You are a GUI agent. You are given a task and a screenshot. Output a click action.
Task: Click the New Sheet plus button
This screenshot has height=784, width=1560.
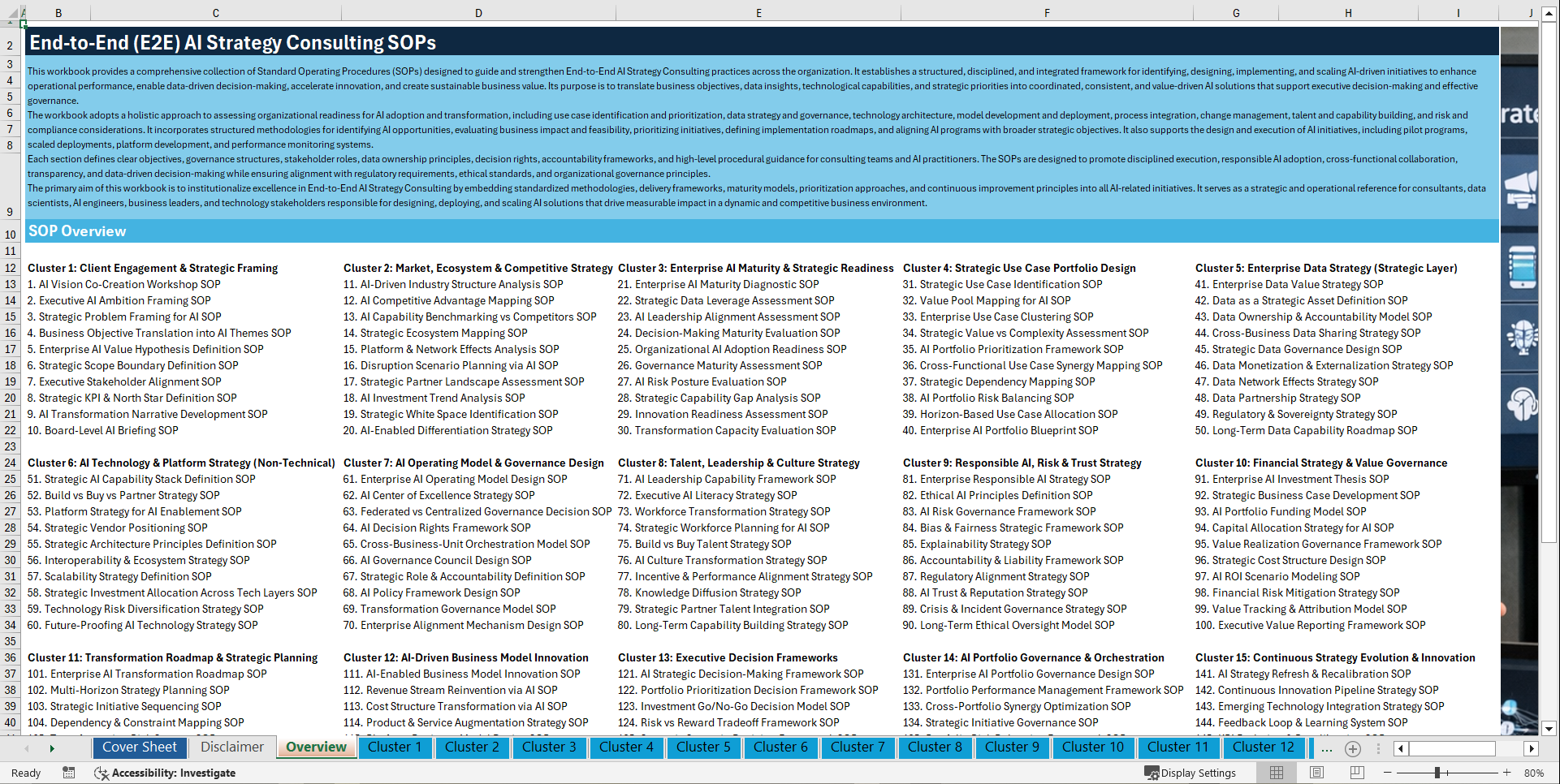pos(1352,748)
